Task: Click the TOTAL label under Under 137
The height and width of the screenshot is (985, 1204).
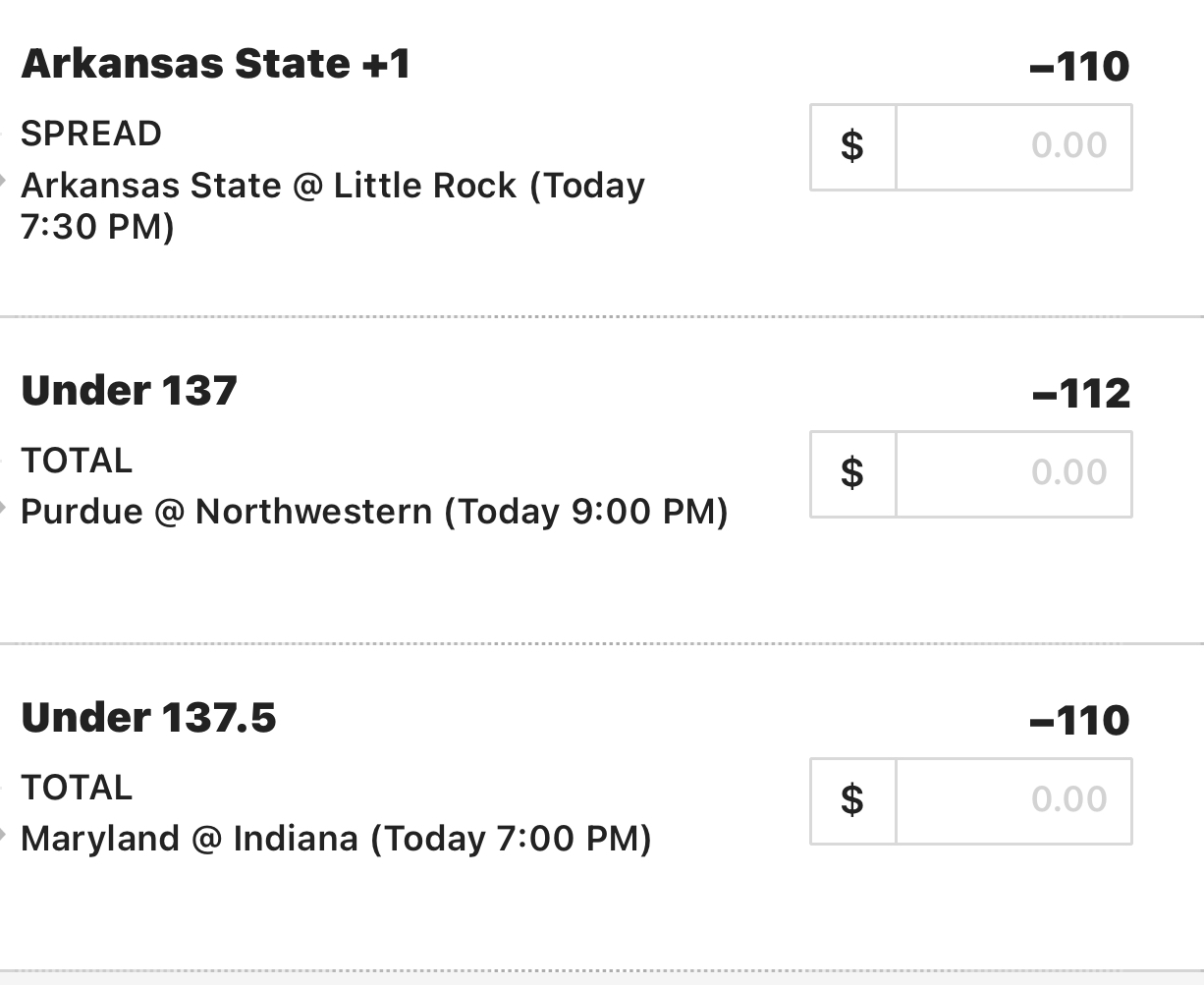Action: coord(76,461)
